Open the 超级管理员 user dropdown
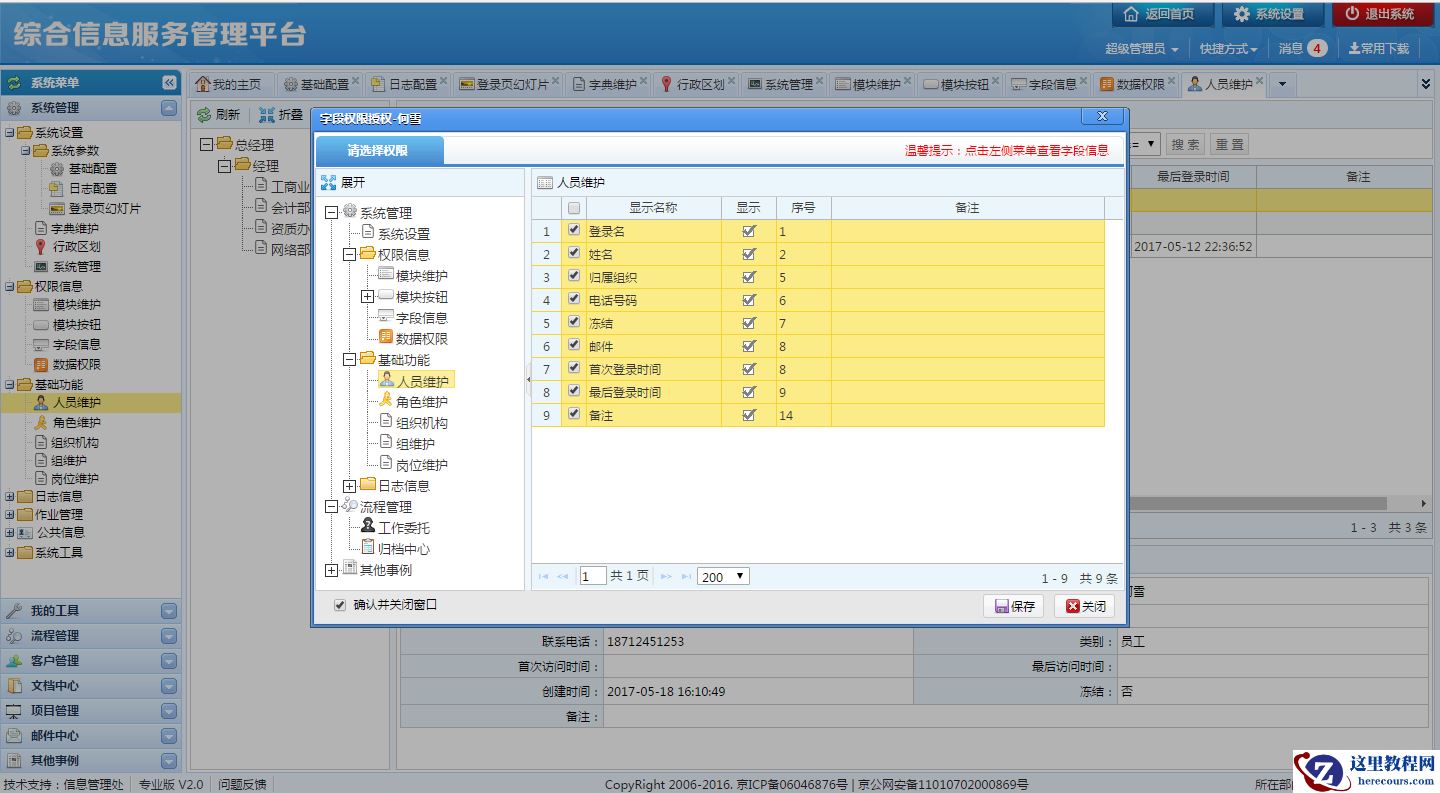The width and height of the screenshot is (1440, 793). pyautogui.click(x=1141, y=48)
